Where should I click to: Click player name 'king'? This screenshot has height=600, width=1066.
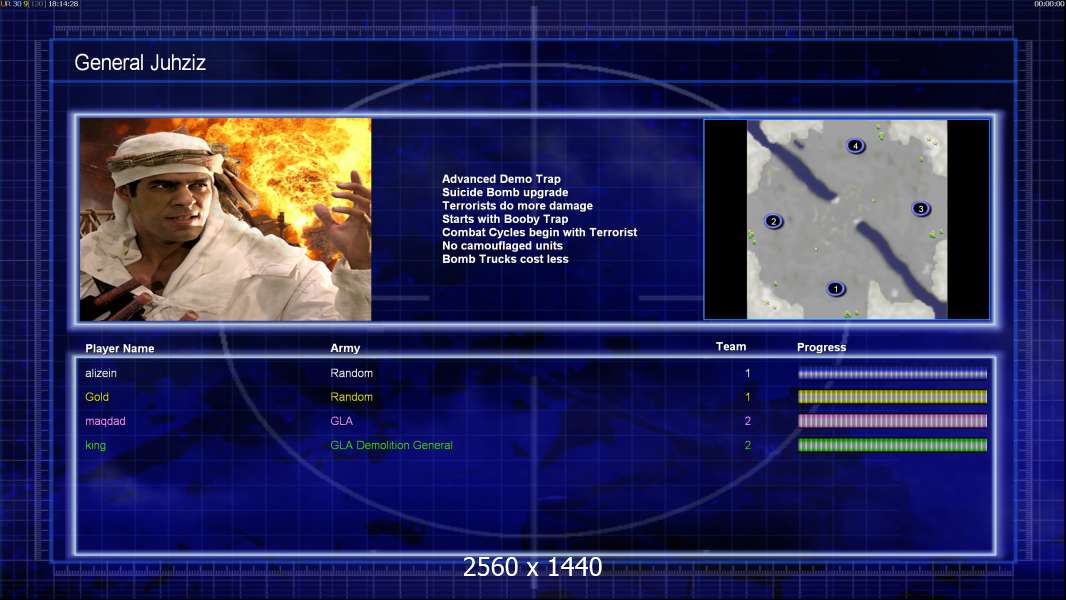click(95, 446)
